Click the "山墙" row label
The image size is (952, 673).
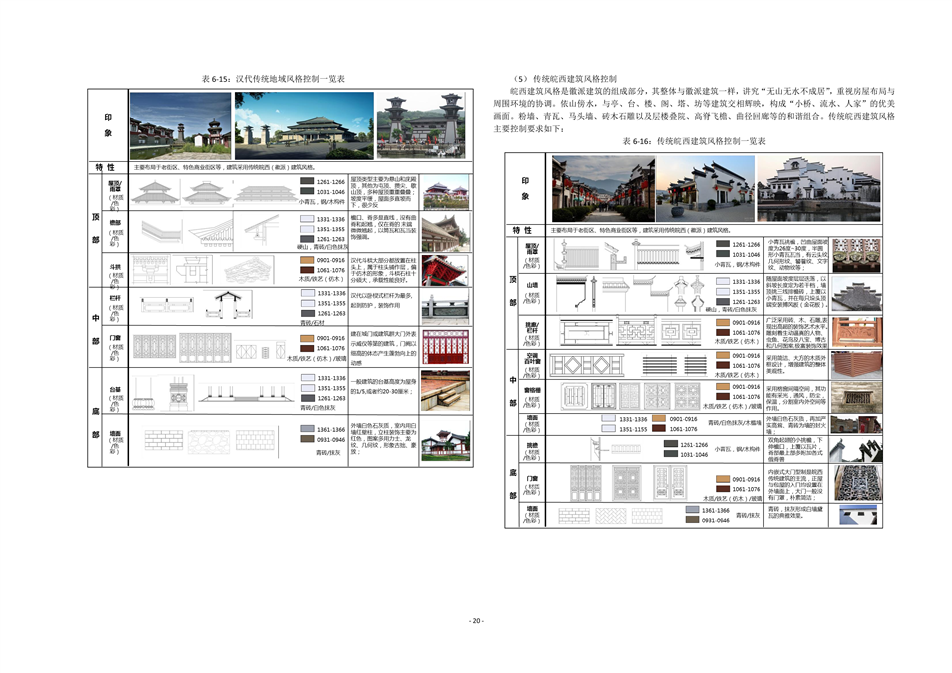click(x=532, y=285)
